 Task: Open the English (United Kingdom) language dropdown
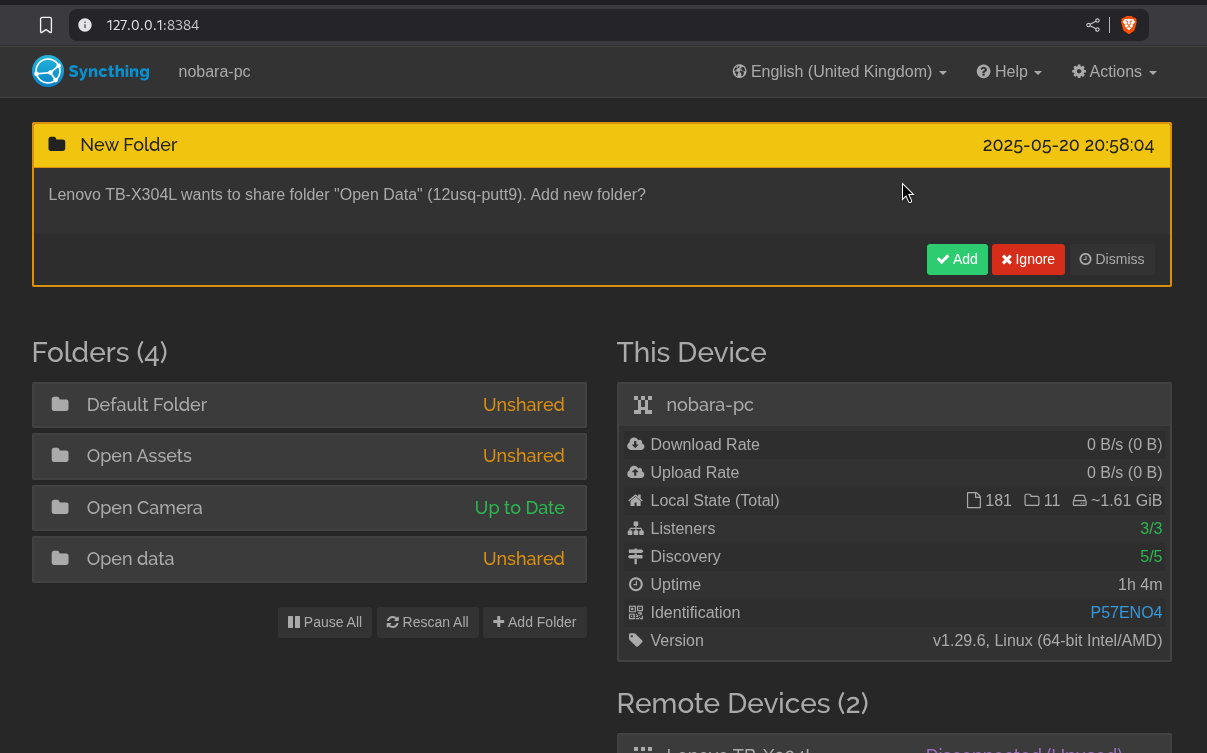click(840, 72)
